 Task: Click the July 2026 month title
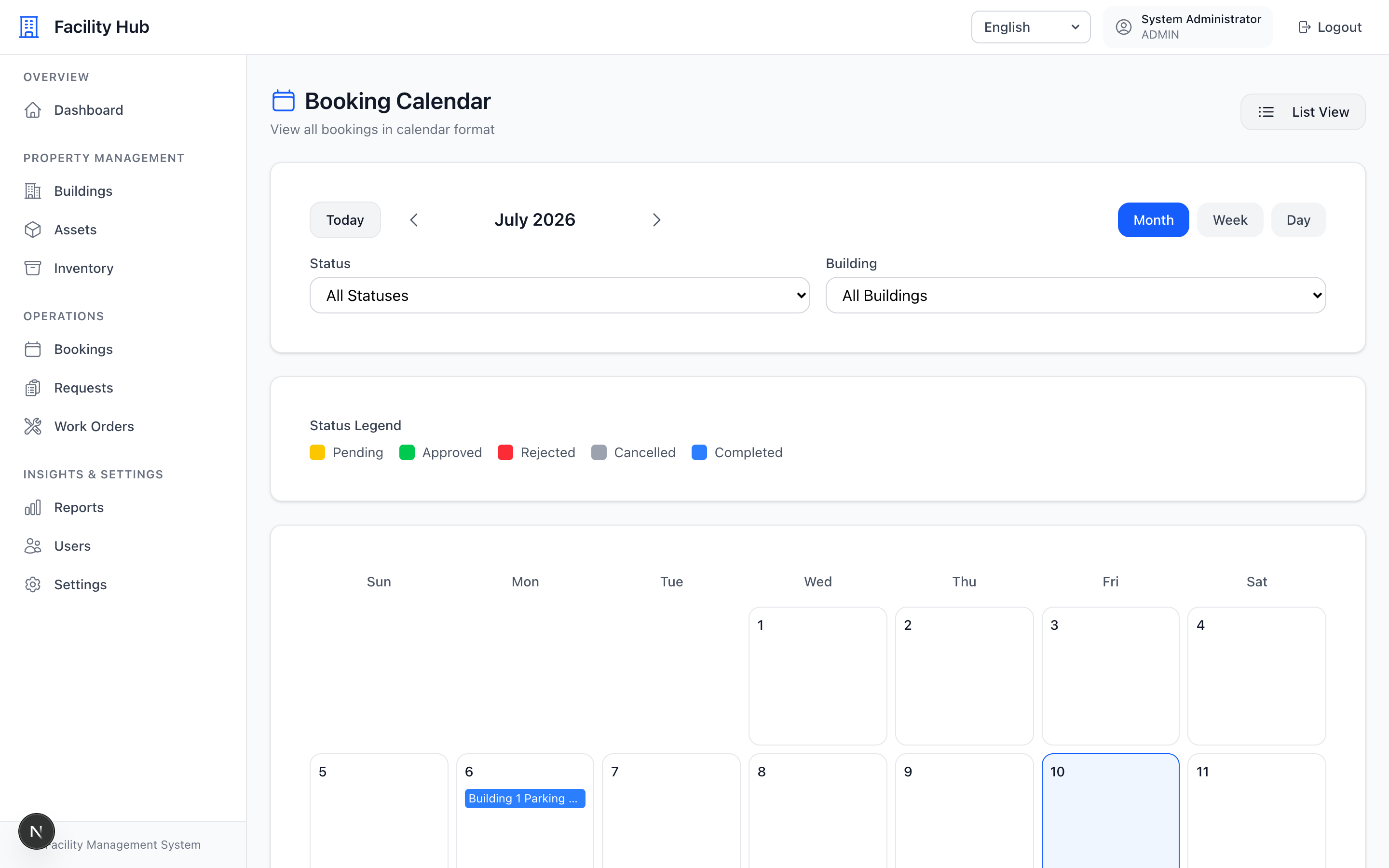click(535, 220)
